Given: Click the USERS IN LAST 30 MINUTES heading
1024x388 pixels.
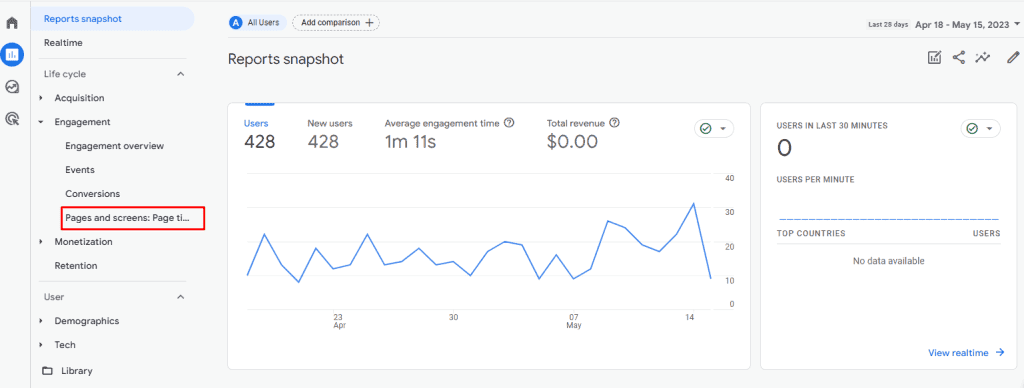Looking at the screenshot, I should point(832,125).
